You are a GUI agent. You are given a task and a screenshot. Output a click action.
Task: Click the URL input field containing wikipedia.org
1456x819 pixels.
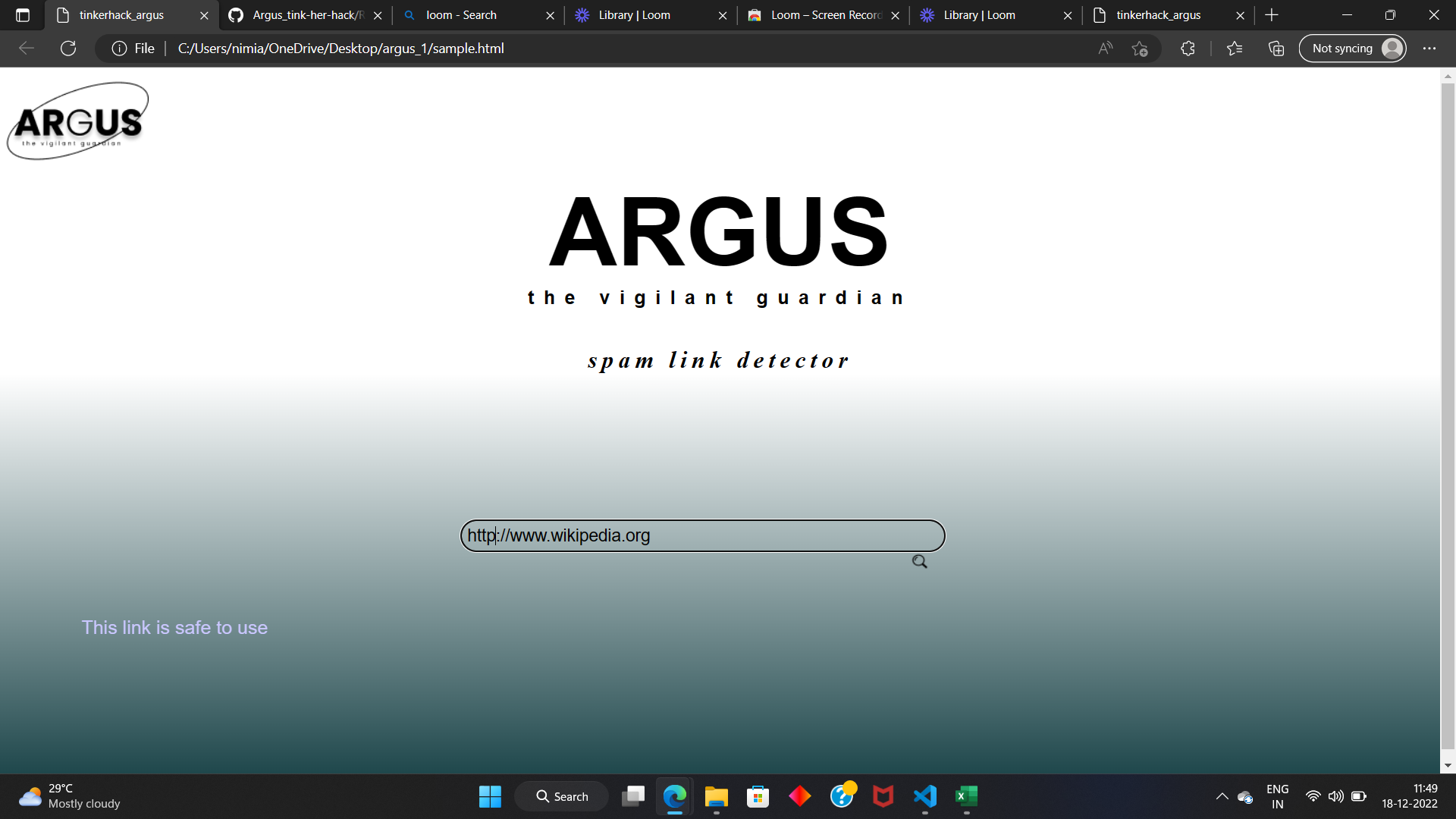point(701,535)
